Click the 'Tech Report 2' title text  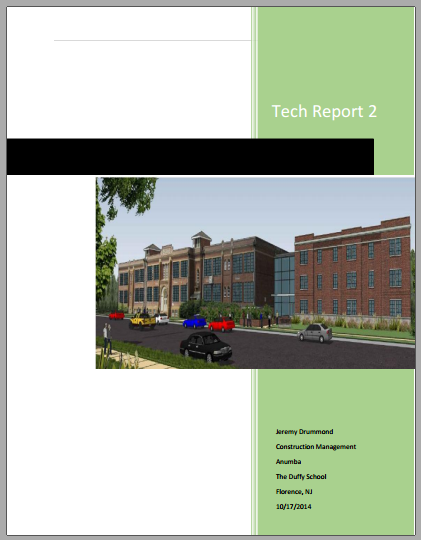coord(324,112)
